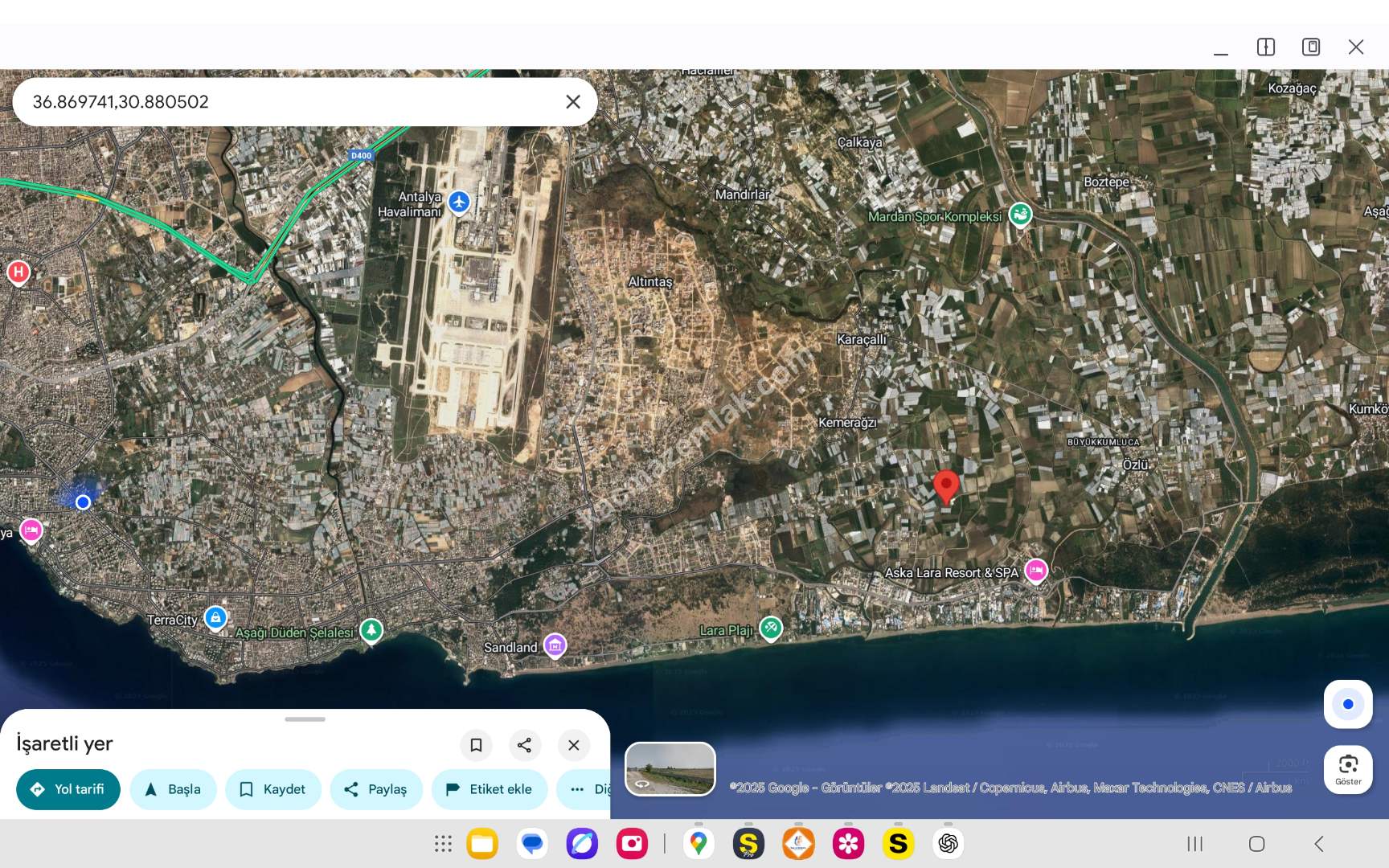Tap the Aska Lara Resort hotel pin

(x=1036, y=571)
